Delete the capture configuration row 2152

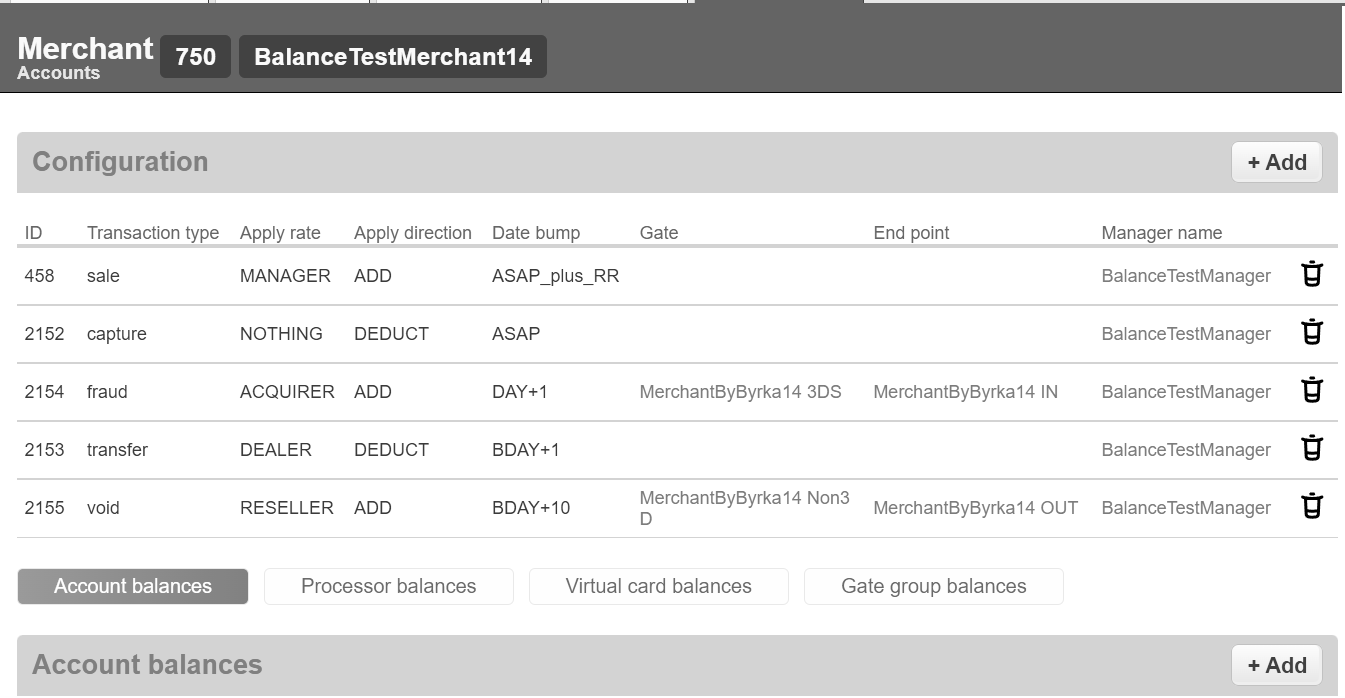[1312, 333]
